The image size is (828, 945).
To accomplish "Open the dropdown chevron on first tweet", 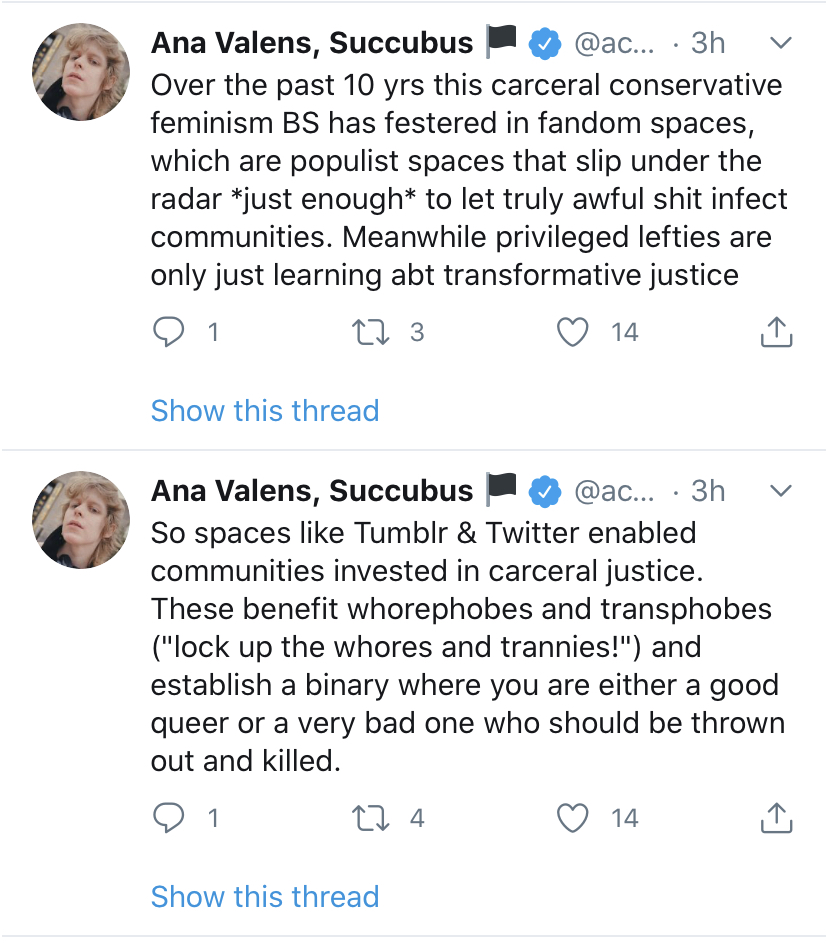I will coord(781,43).
